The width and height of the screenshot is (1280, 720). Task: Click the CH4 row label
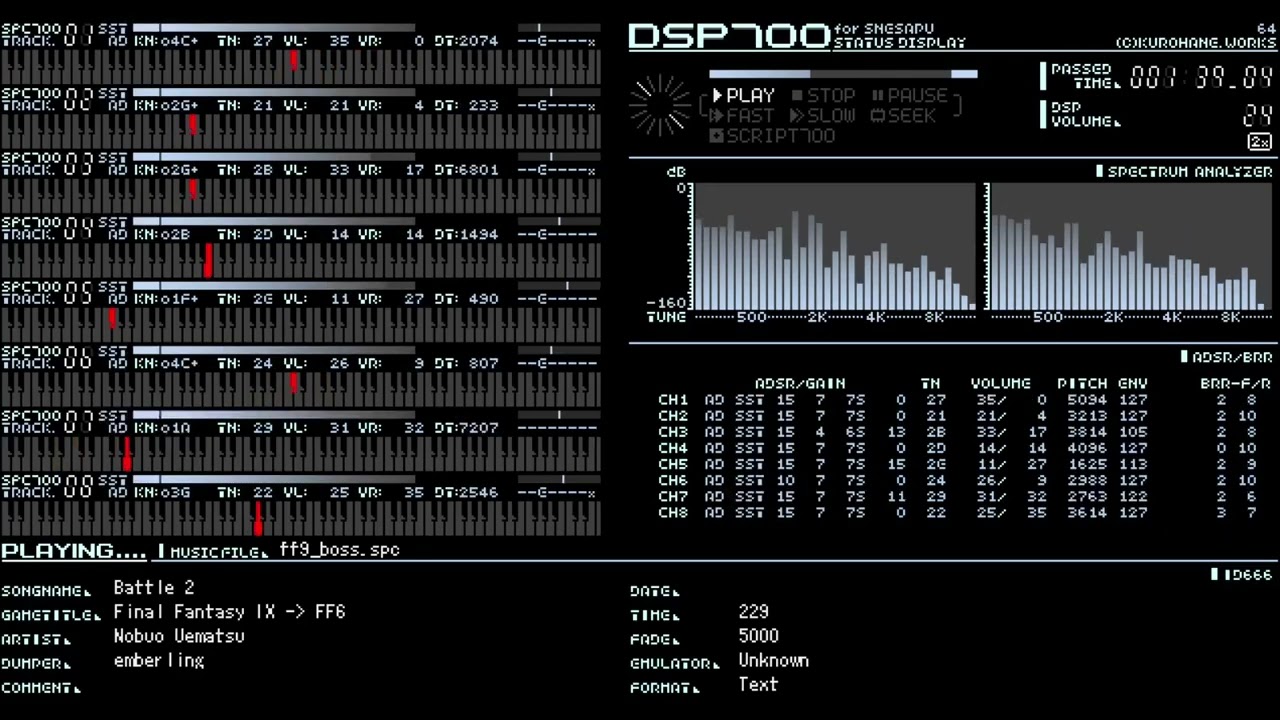pos(673,448)
